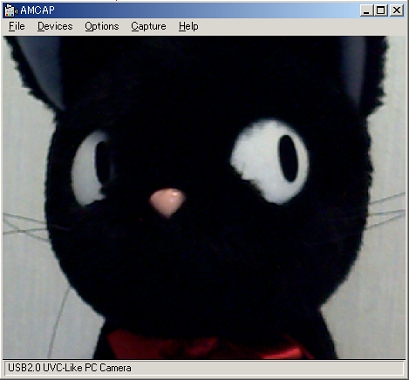Viewport: 409px width, 380px height.
Task: Open the File menu
Action: [x=17, y=26]
